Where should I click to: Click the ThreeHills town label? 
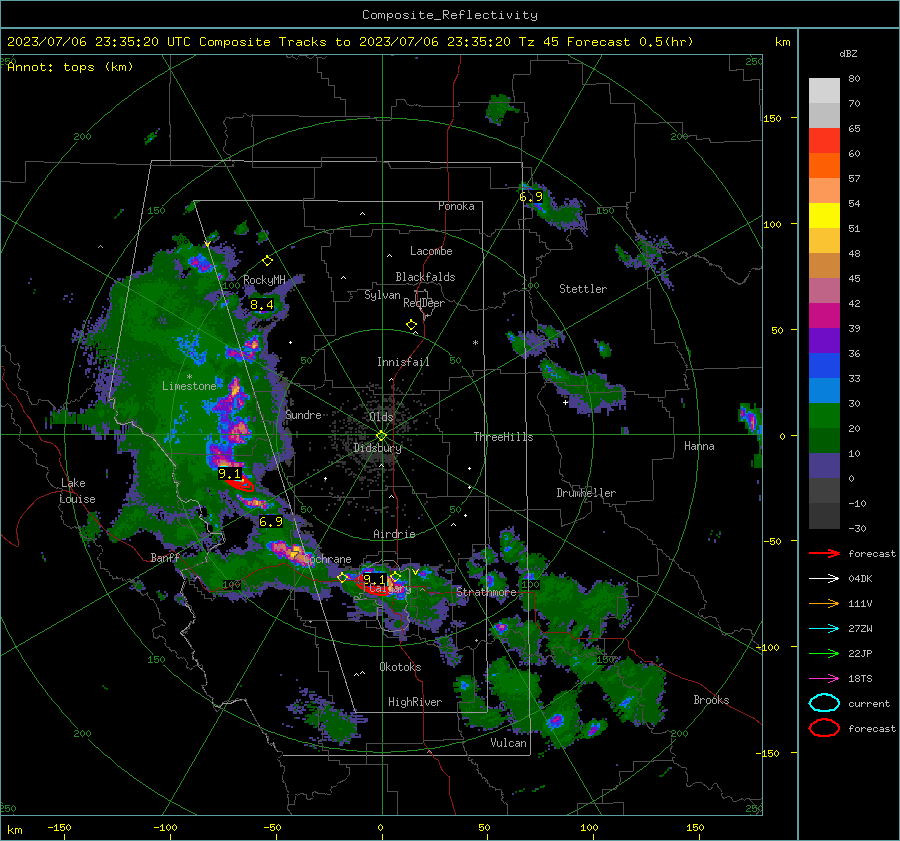(503, 437)
